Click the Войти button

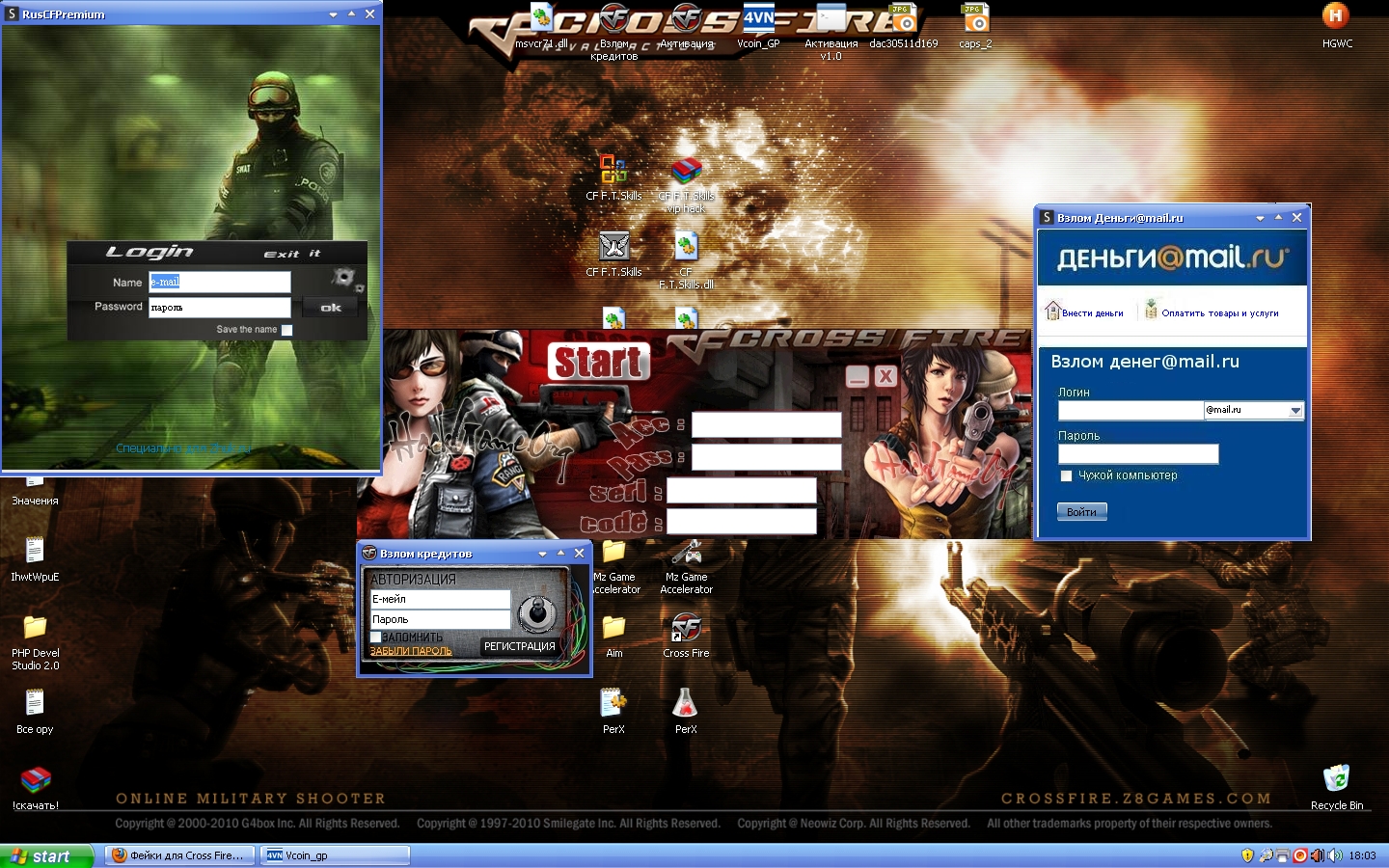coord(1082,512)
